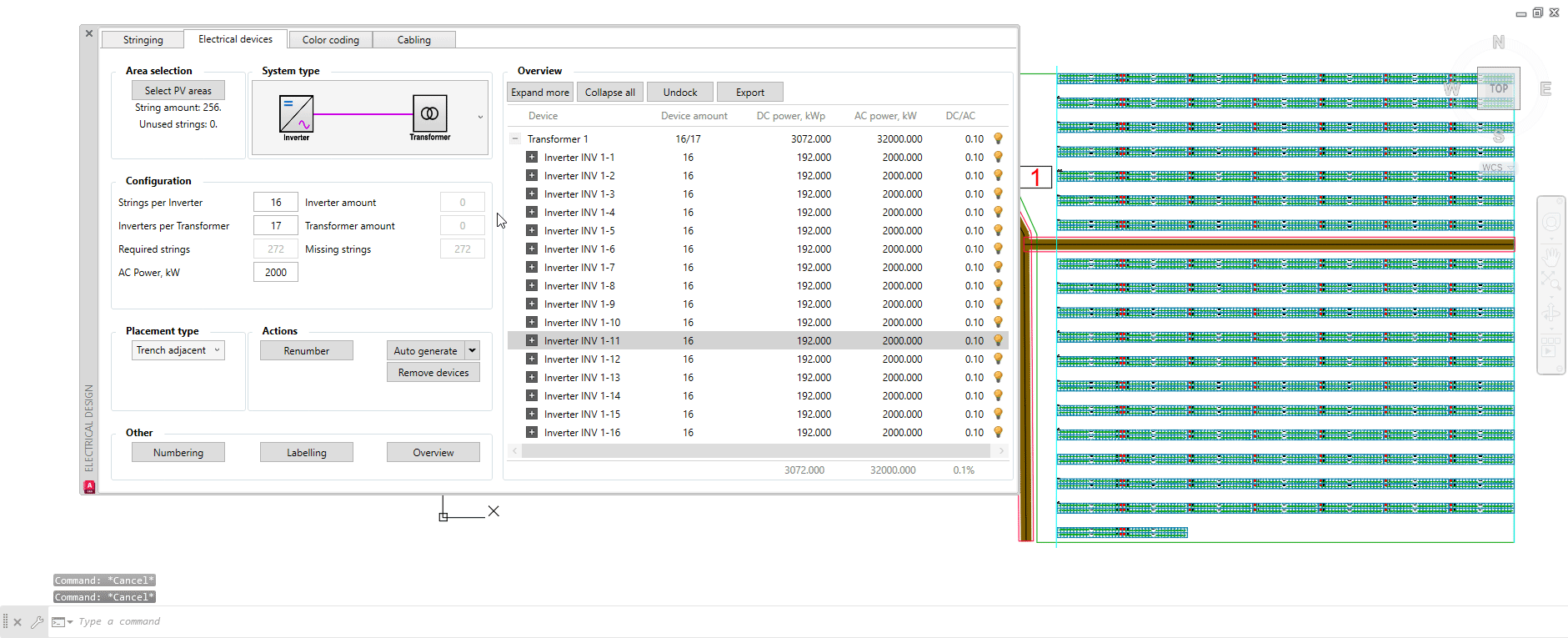This screenshot has height=638, width=1568.
Task: Click the AC Power, kW field
Action: point(276,272)
